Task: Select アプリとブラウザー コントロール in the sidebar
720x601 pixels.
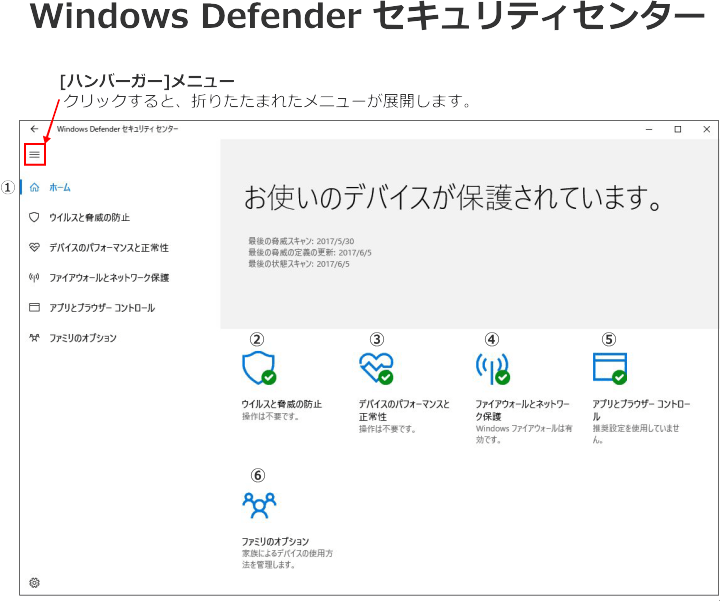Action: point(102,308)
